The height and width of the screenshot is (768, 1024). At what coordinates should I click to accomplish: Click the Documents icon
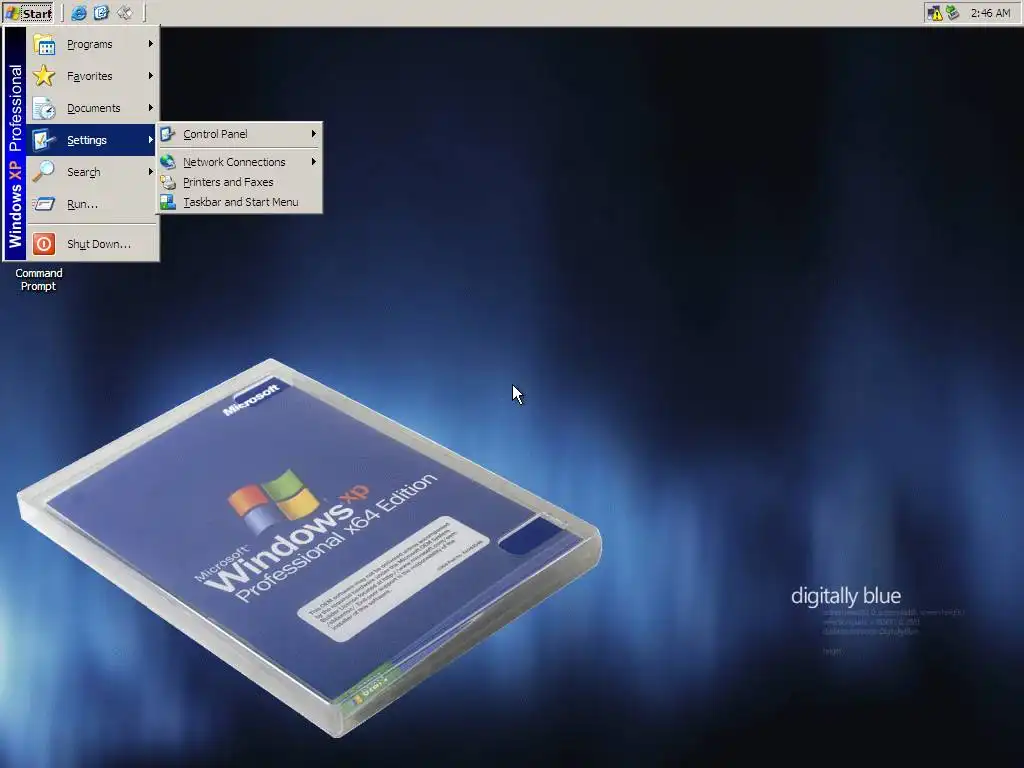point(44,108)
